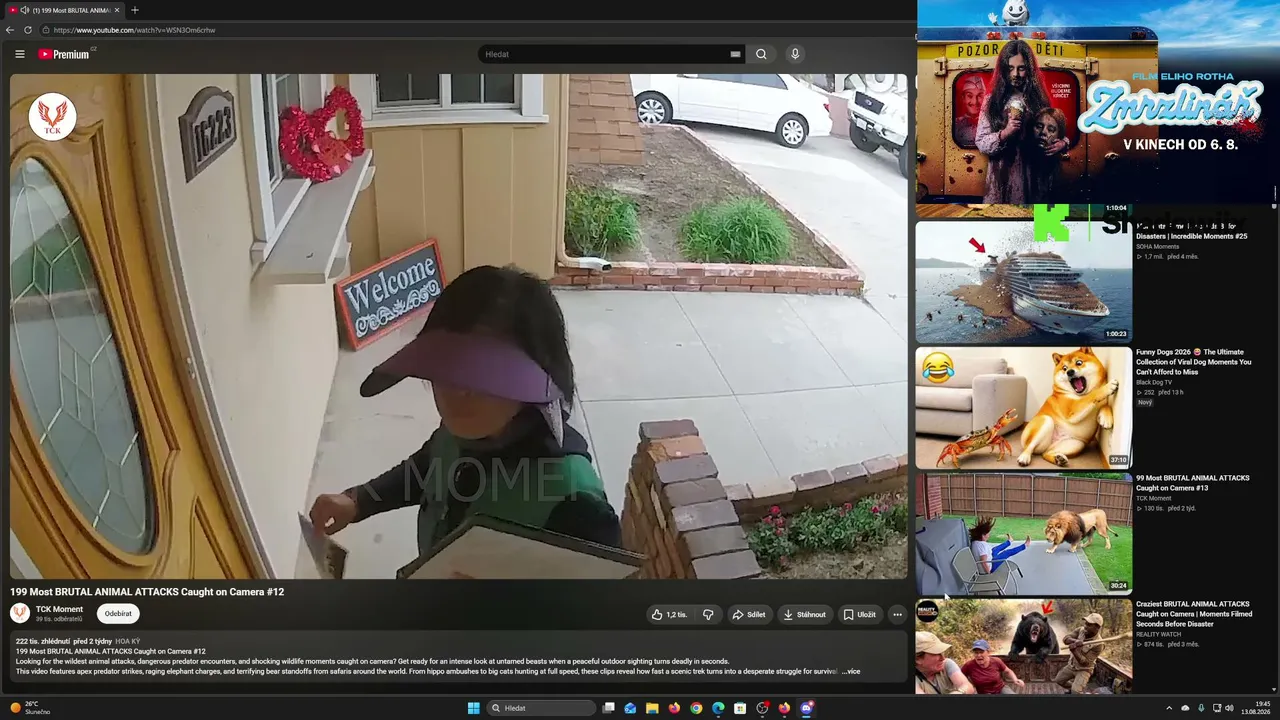This screenshot has height=720, width=1280.
Task: Open 99 Most BRUTAL ANIMAL ATTACKS #13 thumbnail
Action: (x=1024, y=534)
